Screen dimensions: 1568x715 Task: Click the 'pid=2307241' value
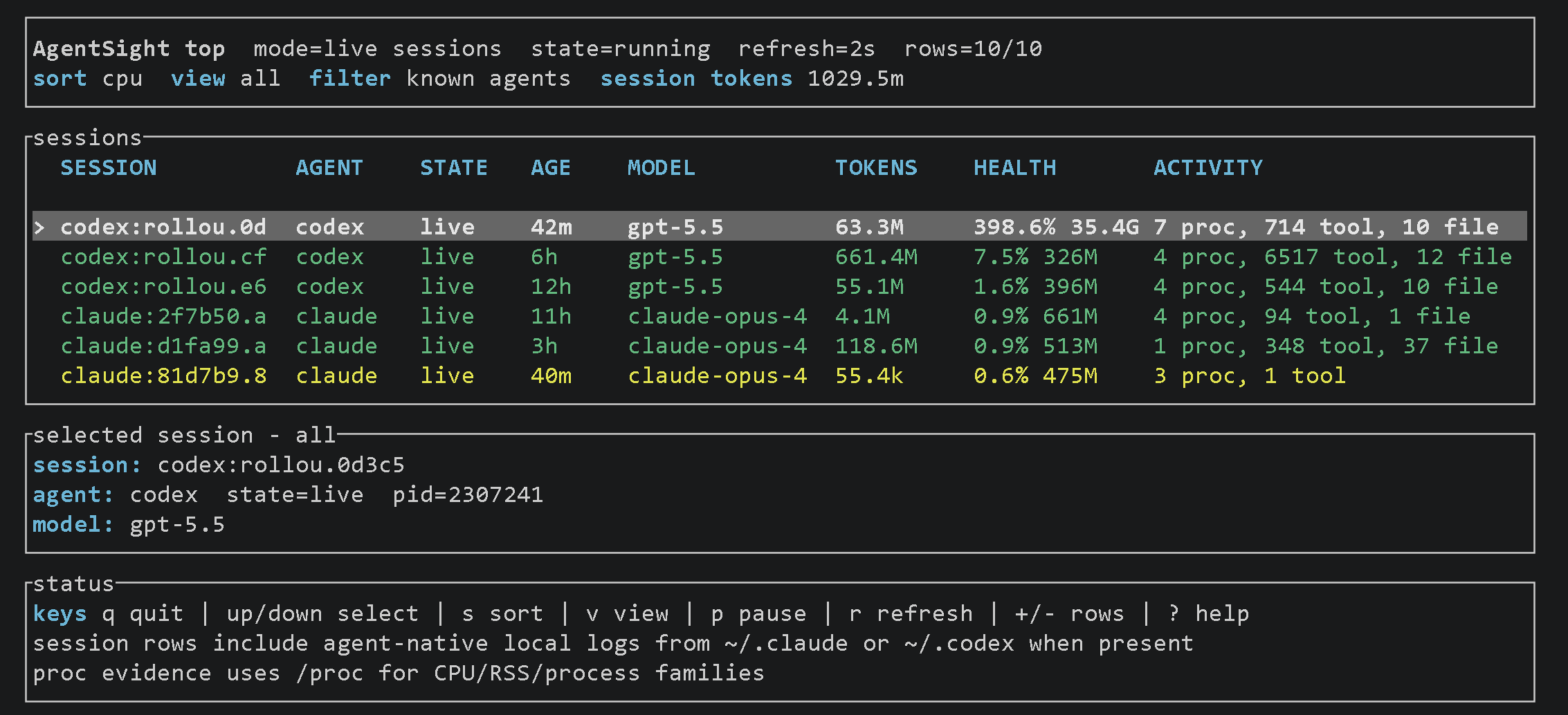point(468,494)
